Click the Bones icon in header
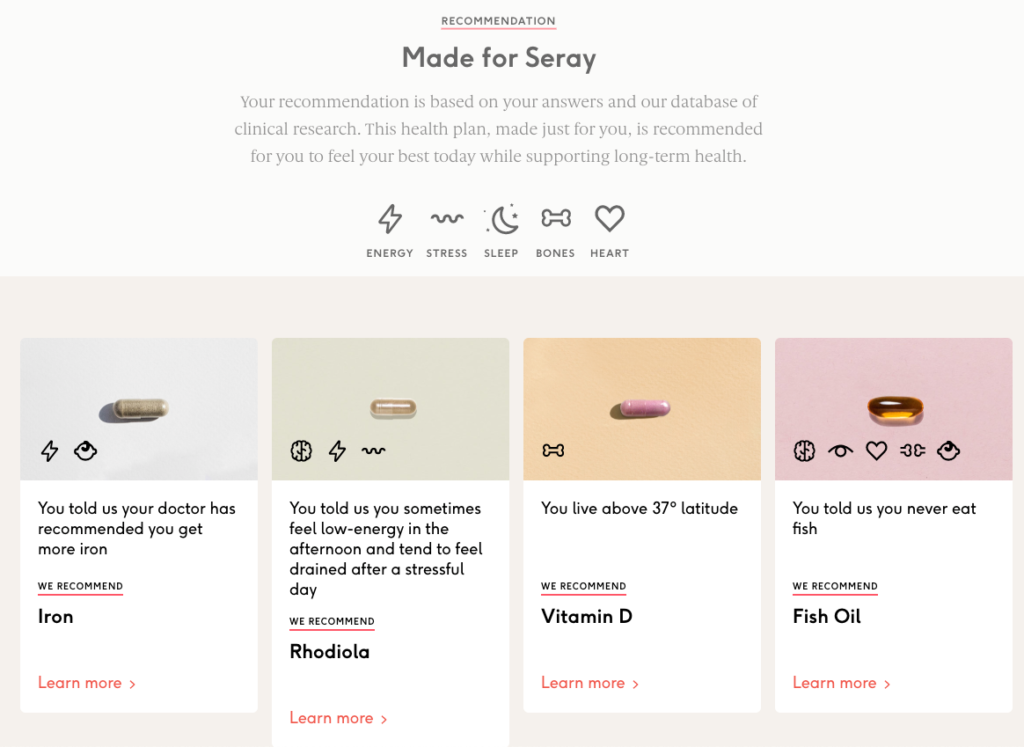This screenshot has width=1024, height=747. [x=555, y=219]
